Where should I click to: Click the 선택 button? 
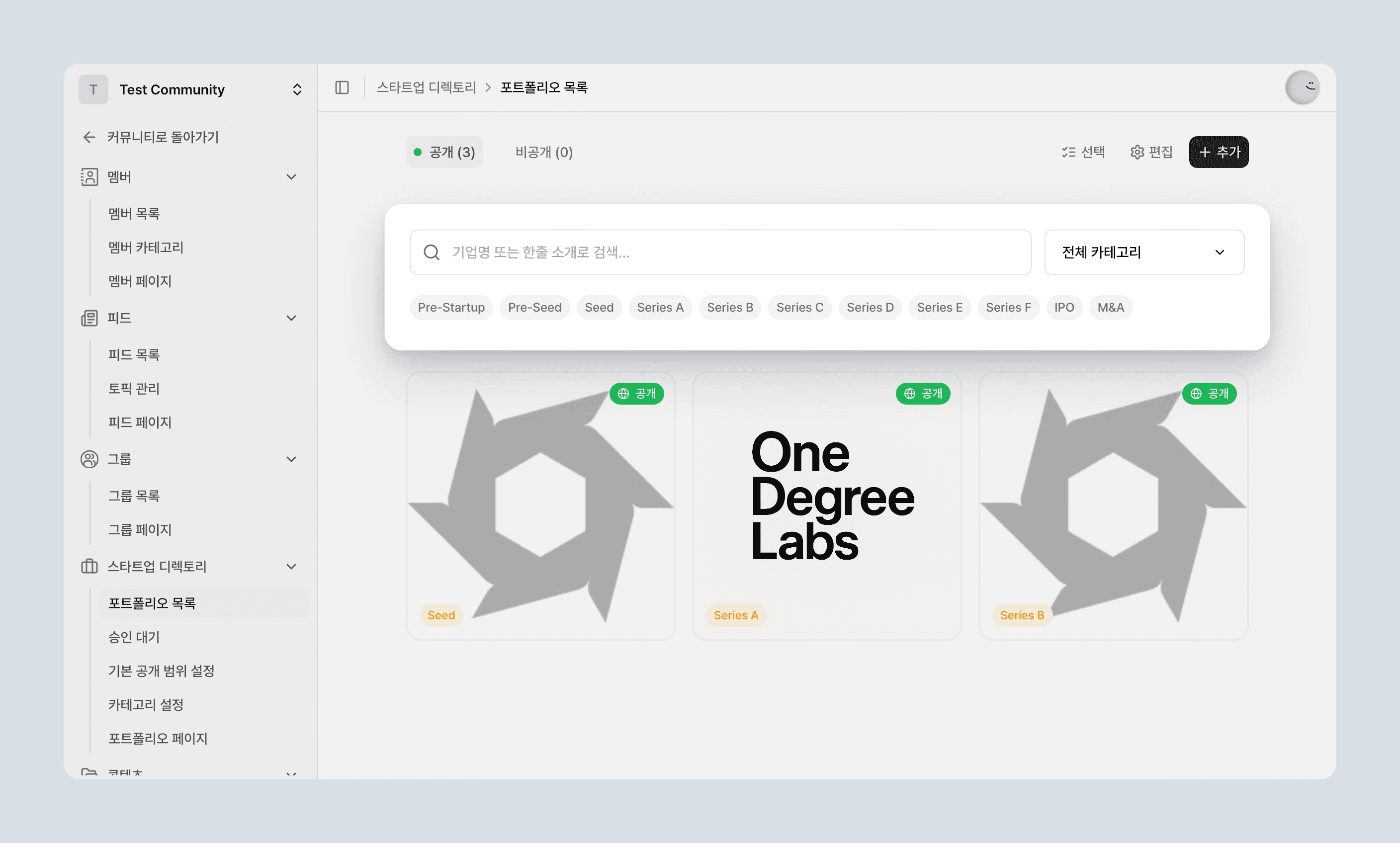coord(1083,152)
